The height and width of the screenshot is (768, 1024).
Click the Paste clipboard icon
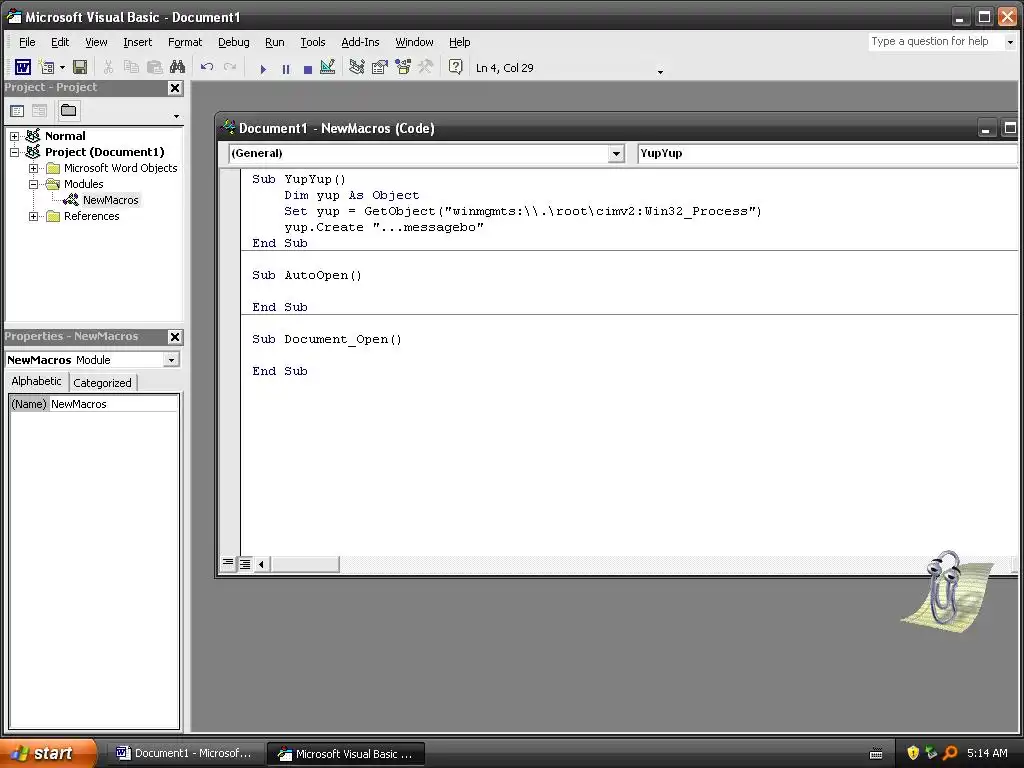pyautogui.click(x=154, y=67)
